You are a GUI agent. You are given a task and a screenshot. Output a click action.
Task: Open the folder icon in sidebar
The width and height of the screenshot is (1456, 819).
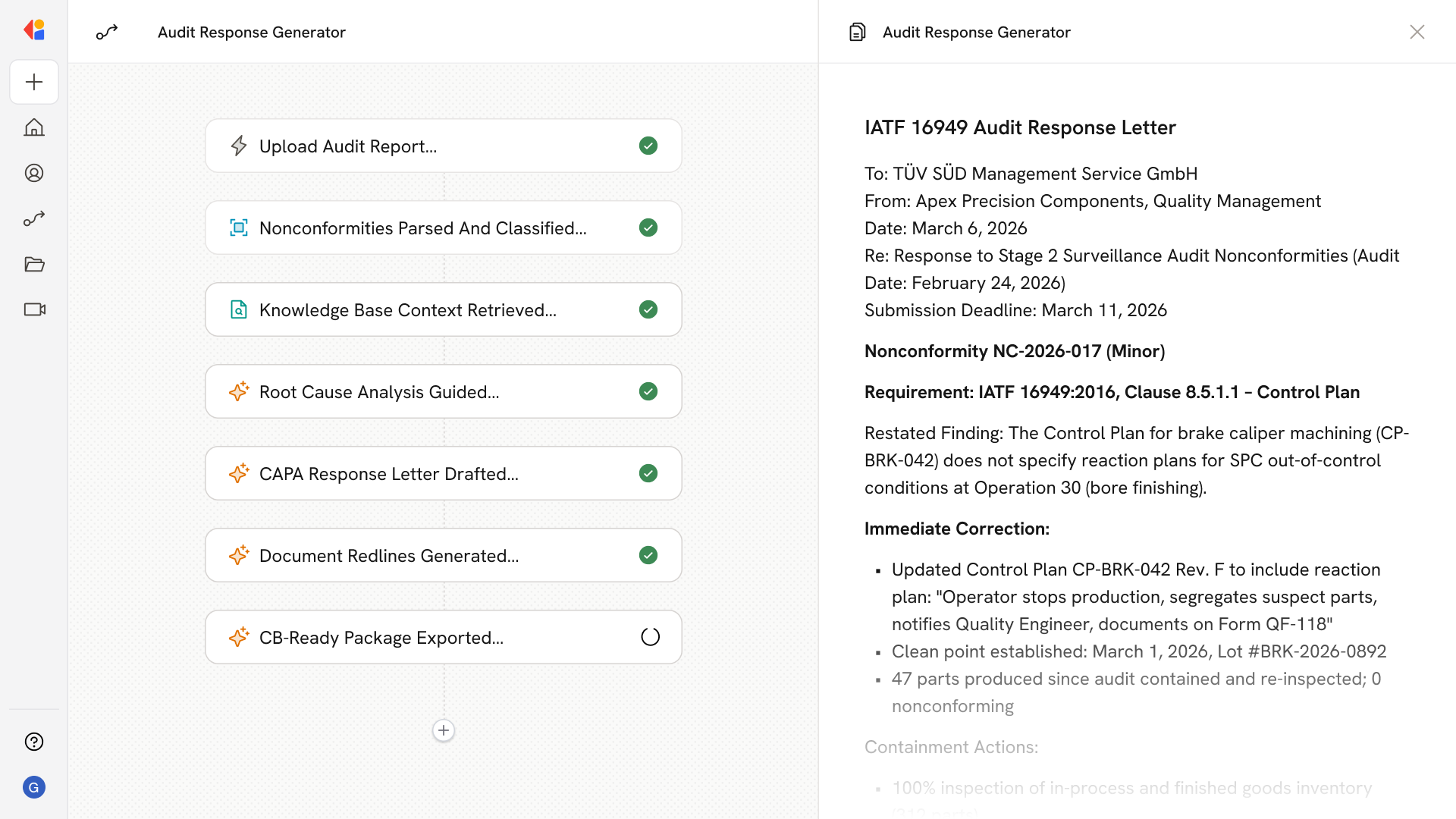pos(34,264)
